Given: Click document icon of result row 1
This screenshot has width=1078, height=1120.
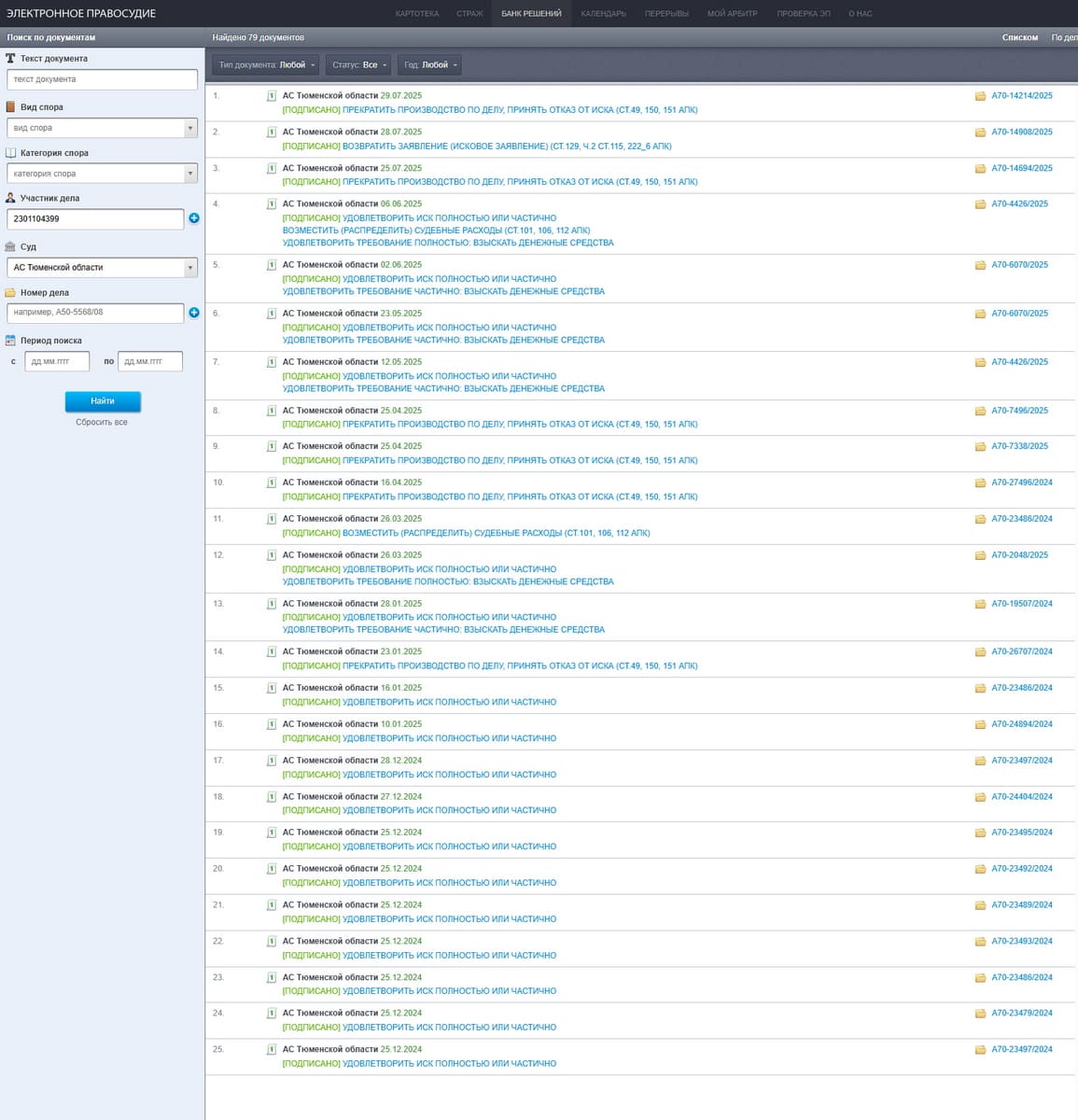Looking at the screenshot, I should (x=272, y=96).
